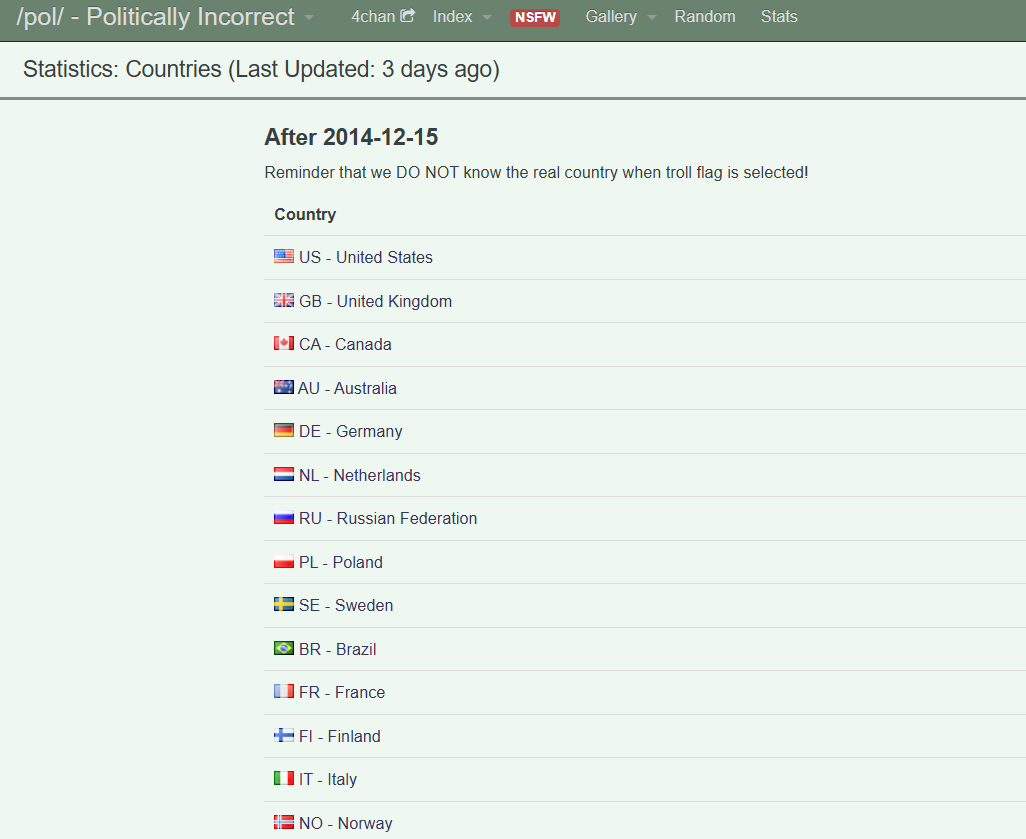Screen dimensions: 1026x839
Task: Click the Australia flag icon
Action: 283,387
